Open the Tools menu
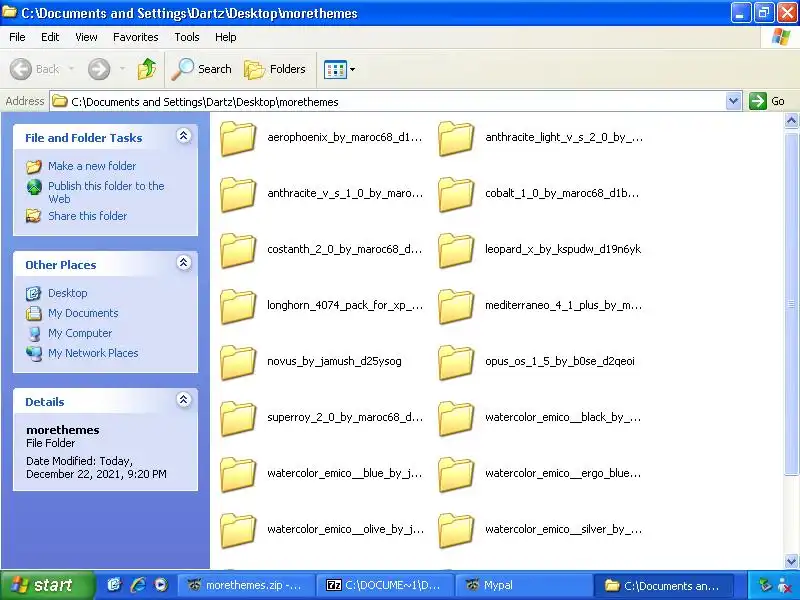 pyautogui.click(x=187, y=37)
